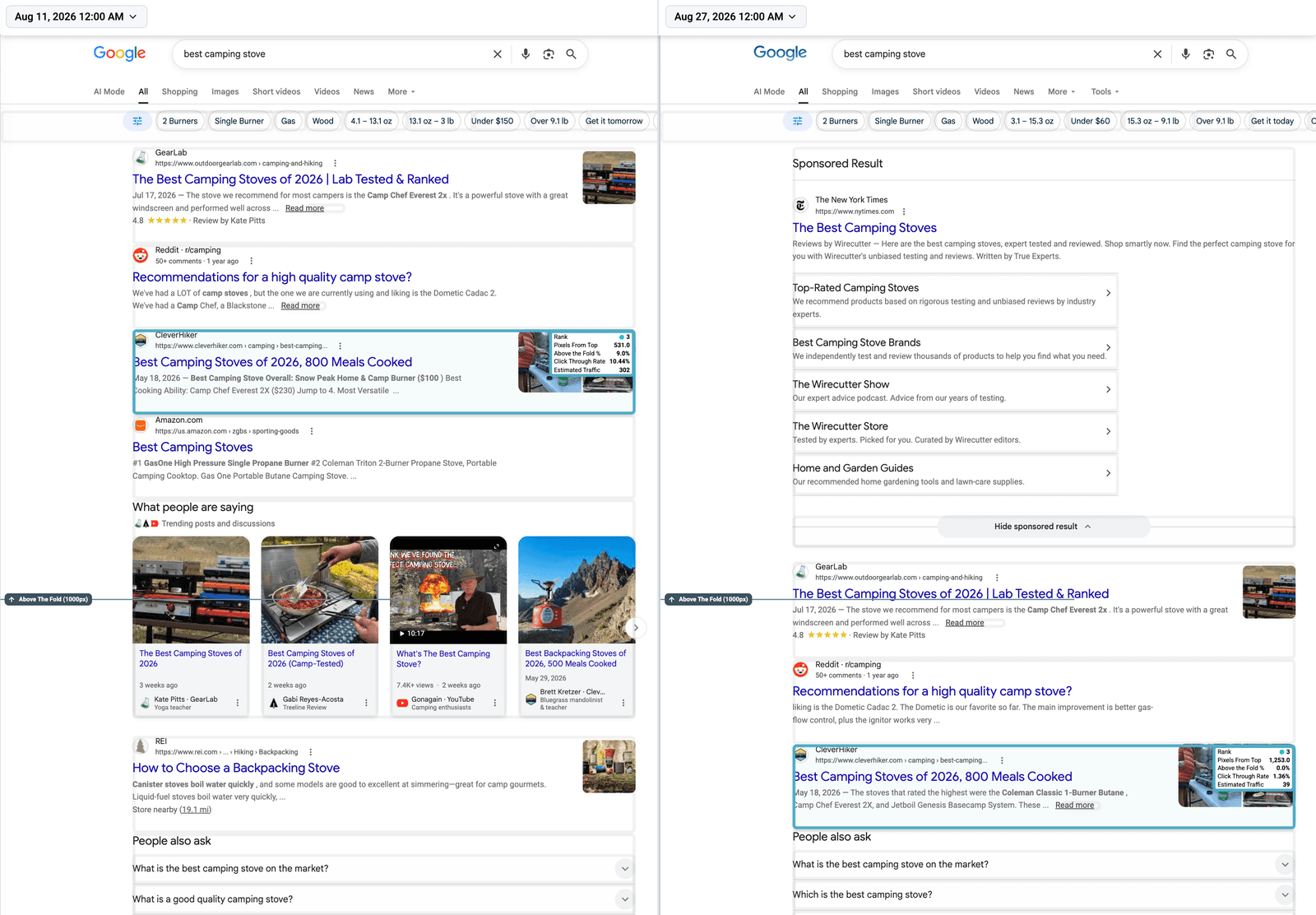Clear the search box in the Aug 27 panel
The image size is (1316, 915).
click(x=1157, y=54)
